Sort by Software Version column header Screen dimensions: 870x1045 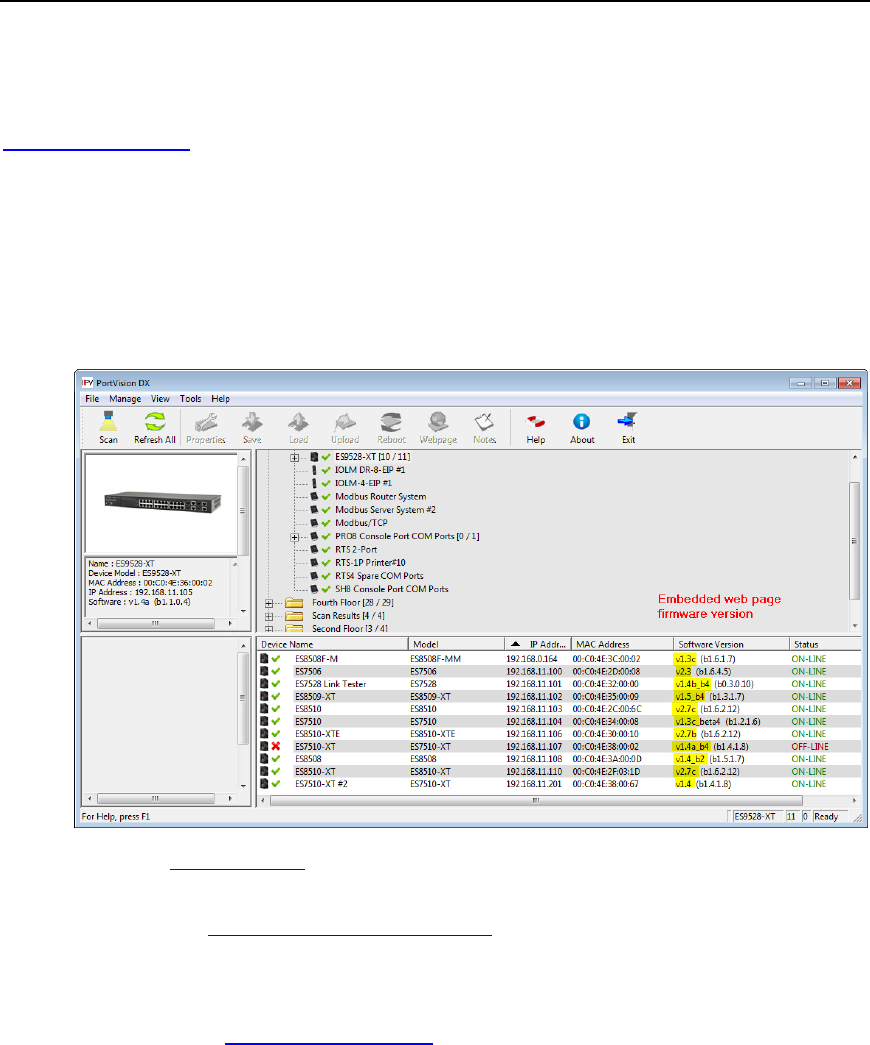pos(731,644)
